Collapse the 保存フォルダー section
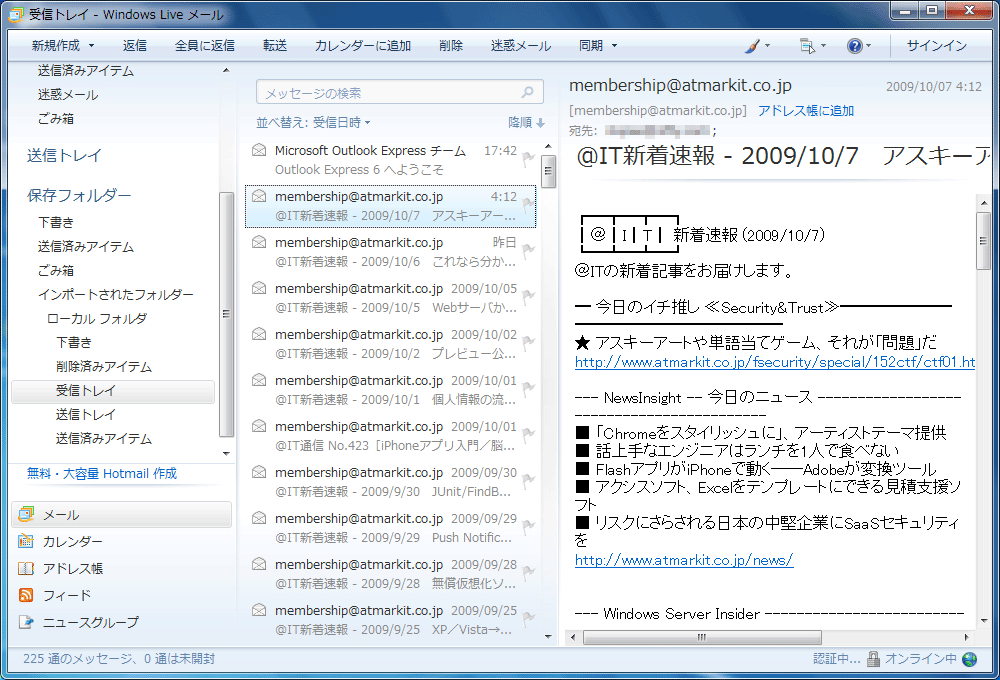The height and width of the screenshot is (680, 1000). 79,195
